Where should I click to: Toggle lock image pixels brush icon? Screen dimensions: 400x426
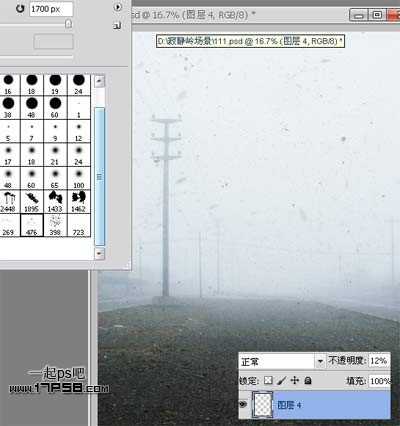pyautogui.click(x=281, y=380)
